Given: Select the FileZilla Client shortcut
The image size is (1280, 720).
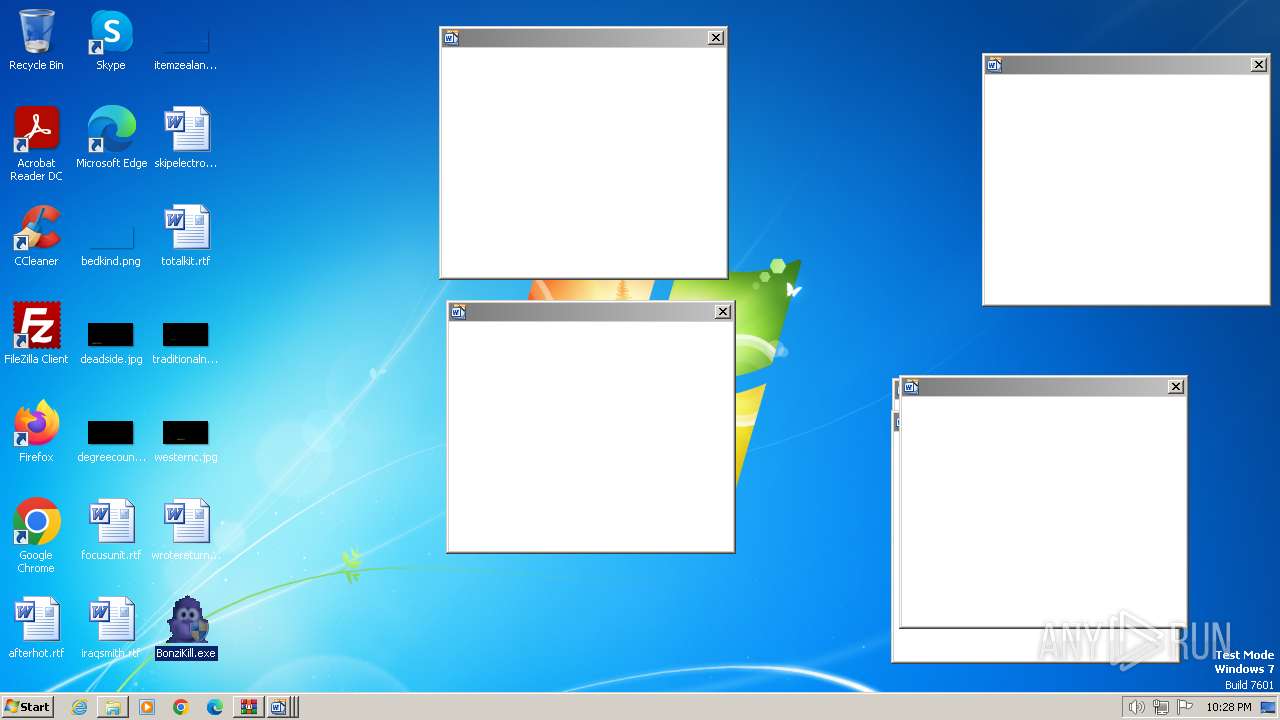Looking at the screenshot, I should [36, 334].
